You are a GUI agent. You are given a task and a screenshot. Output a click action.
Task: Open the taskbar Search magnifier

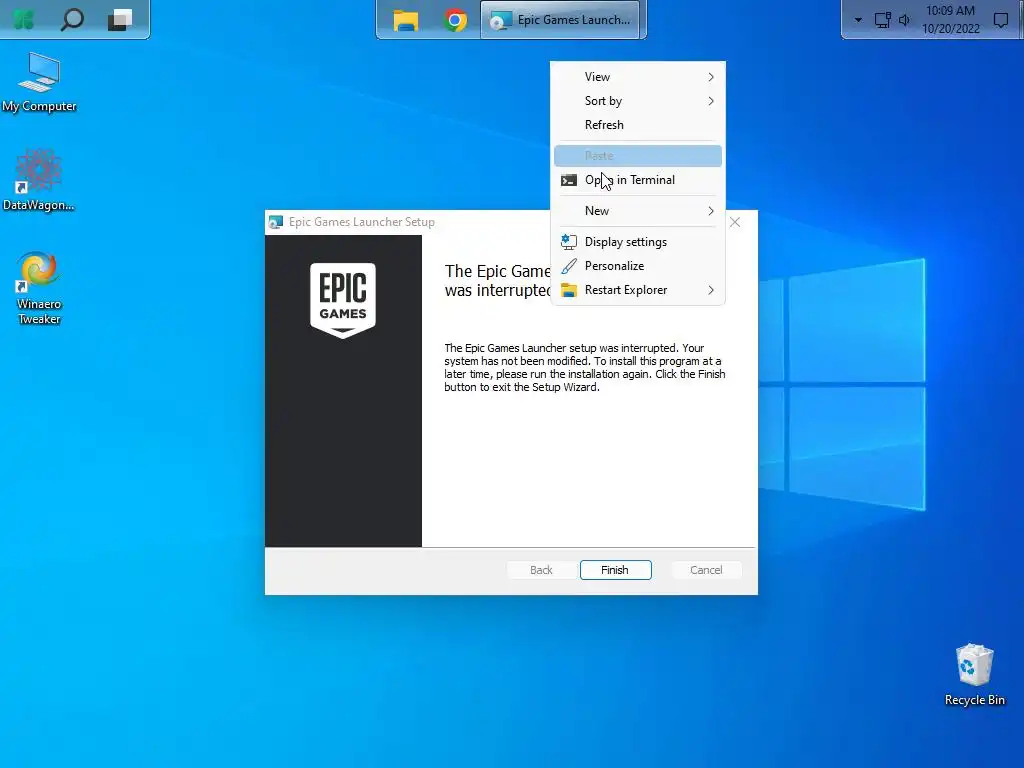[72, 20]
